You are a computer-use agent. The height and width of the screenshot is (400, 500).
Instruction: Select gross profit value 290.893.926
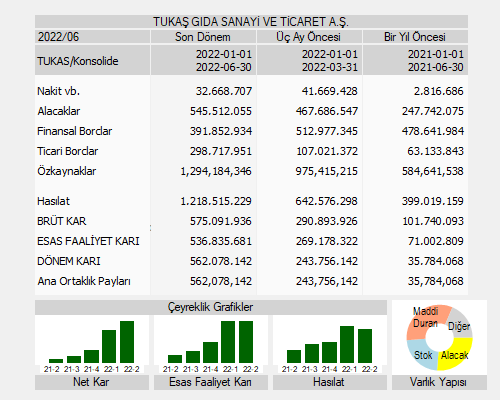point(327,221)
